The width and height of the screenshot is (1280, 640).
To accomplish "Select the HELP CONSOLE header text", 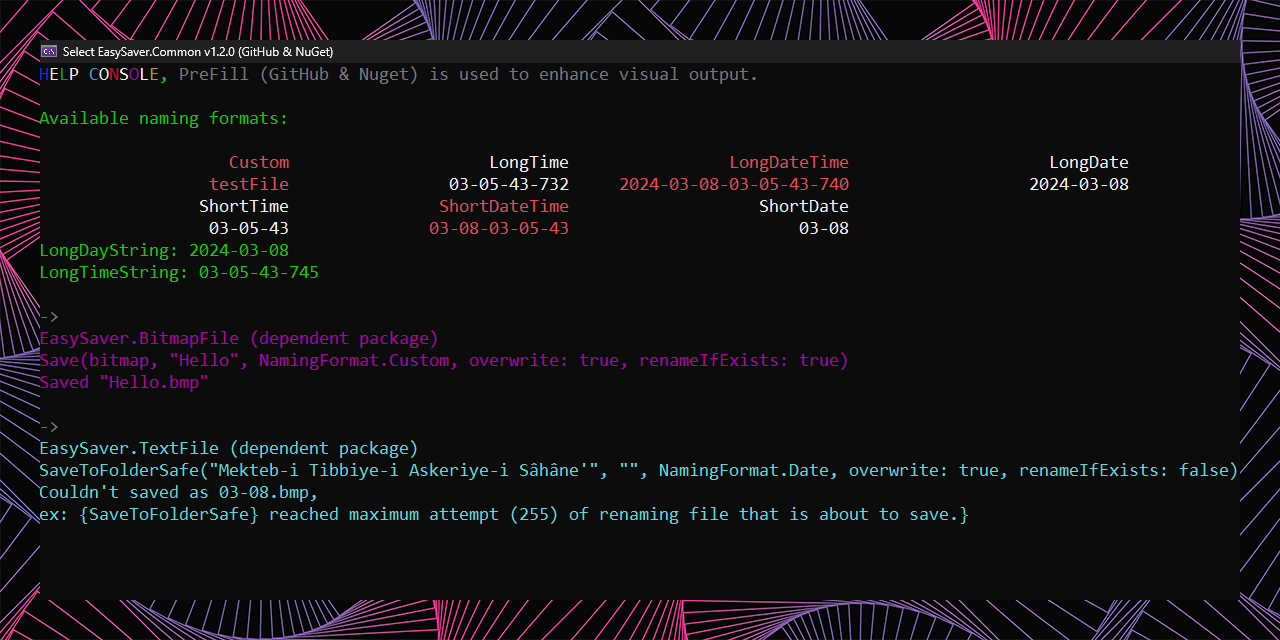I will tap(100, 74).
